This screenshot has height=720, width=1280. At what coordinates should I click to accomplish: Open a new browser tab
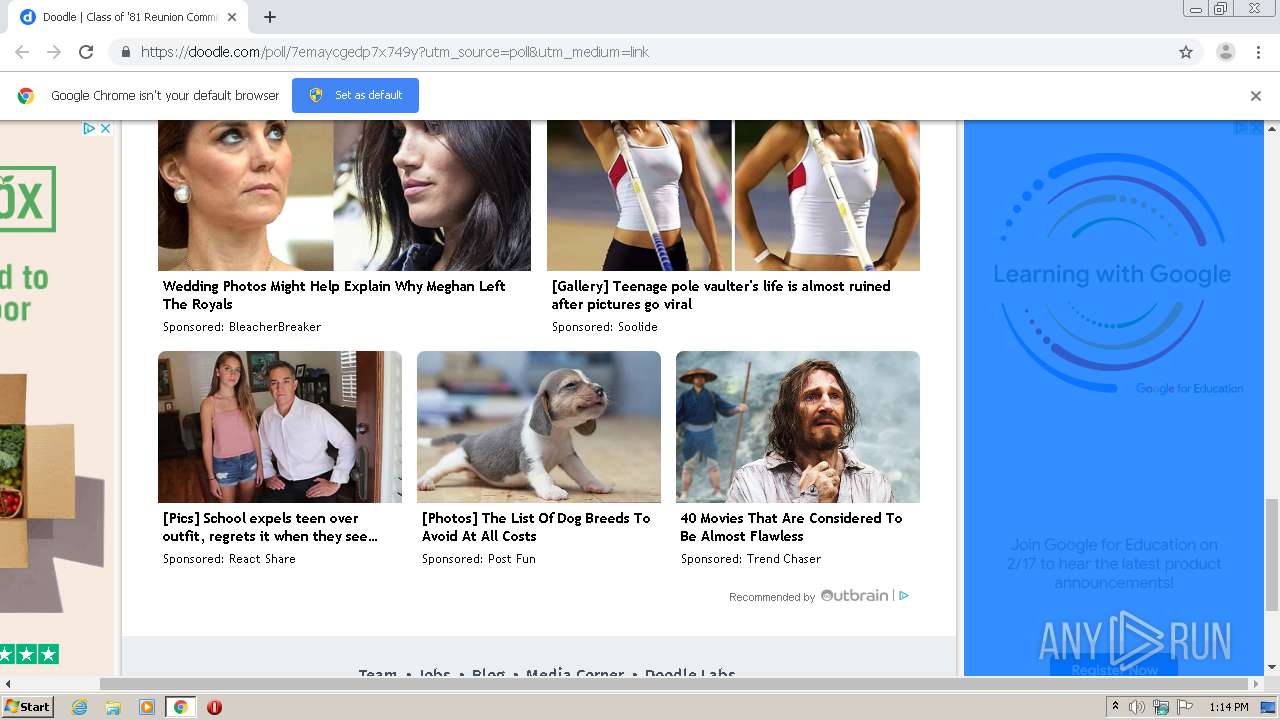point(270,17)
